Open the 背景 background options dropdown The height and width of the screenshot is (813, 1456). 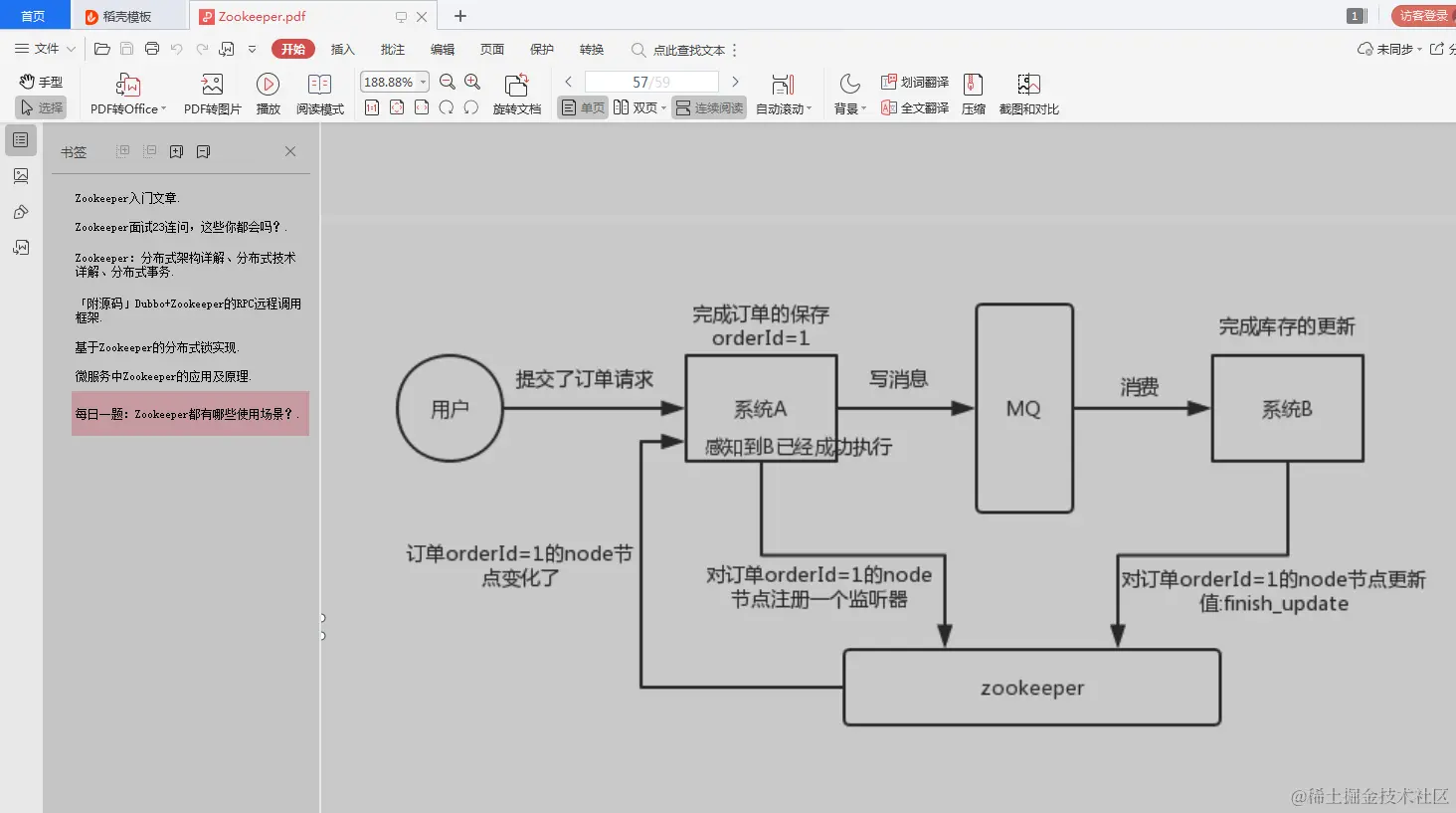click(x=849, y=107)
